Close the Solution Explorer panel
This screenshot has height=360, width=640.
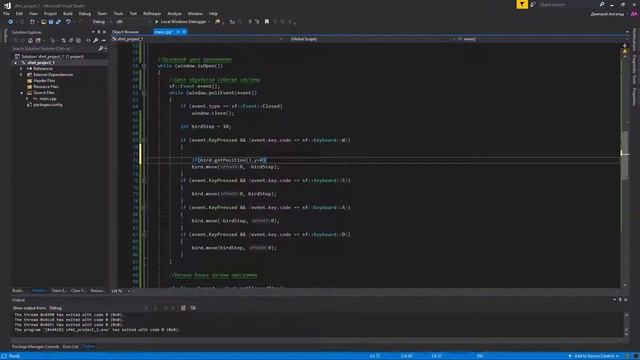point(104,32)
